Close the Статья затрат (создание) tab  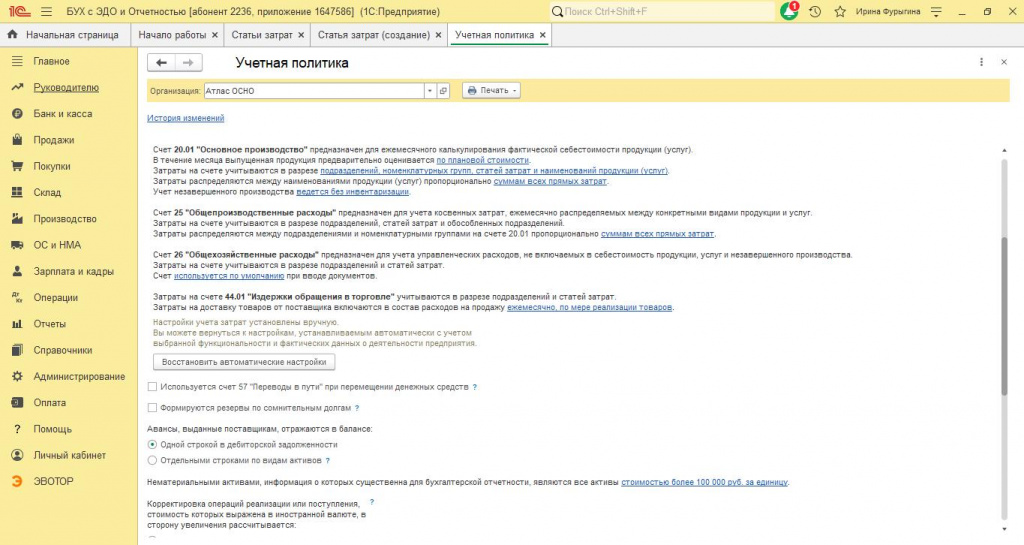438,35
